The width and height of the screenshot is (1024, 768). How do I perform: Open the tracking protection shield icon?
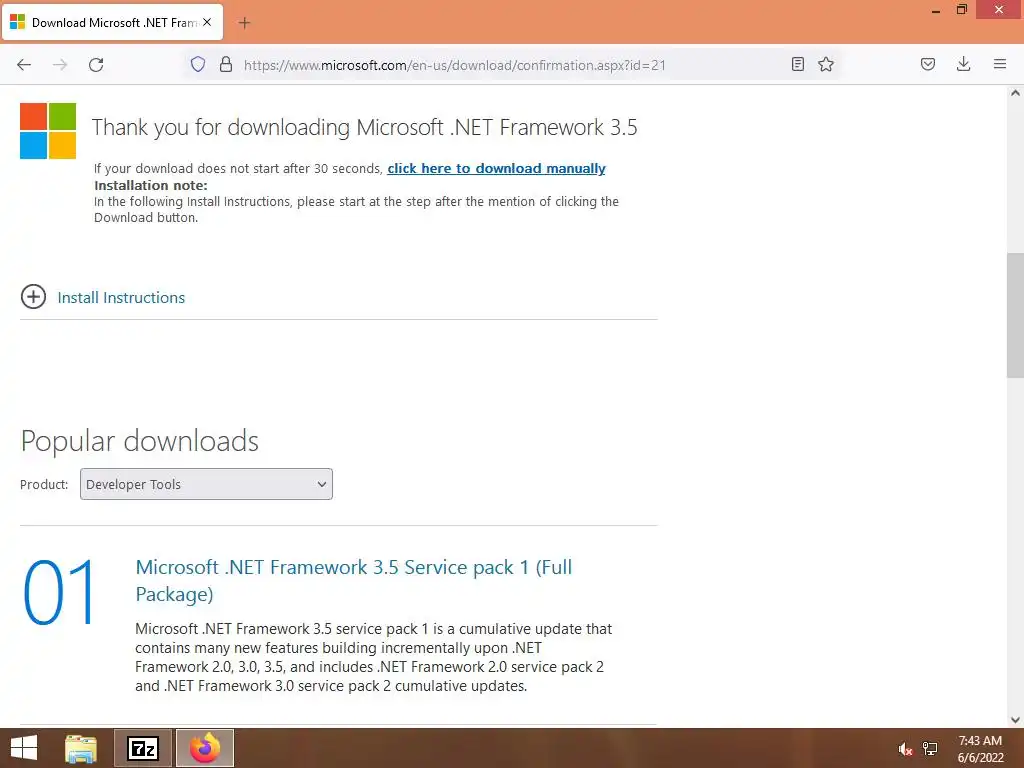pyautogui.click(x=198, y=65)
